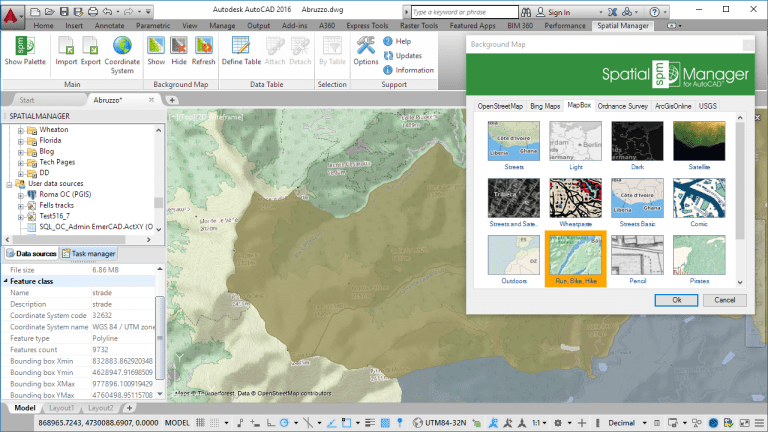The image size is (768, 432).
Task: Open the Express Tools ribbon tab
Action: tap(367, 25)
